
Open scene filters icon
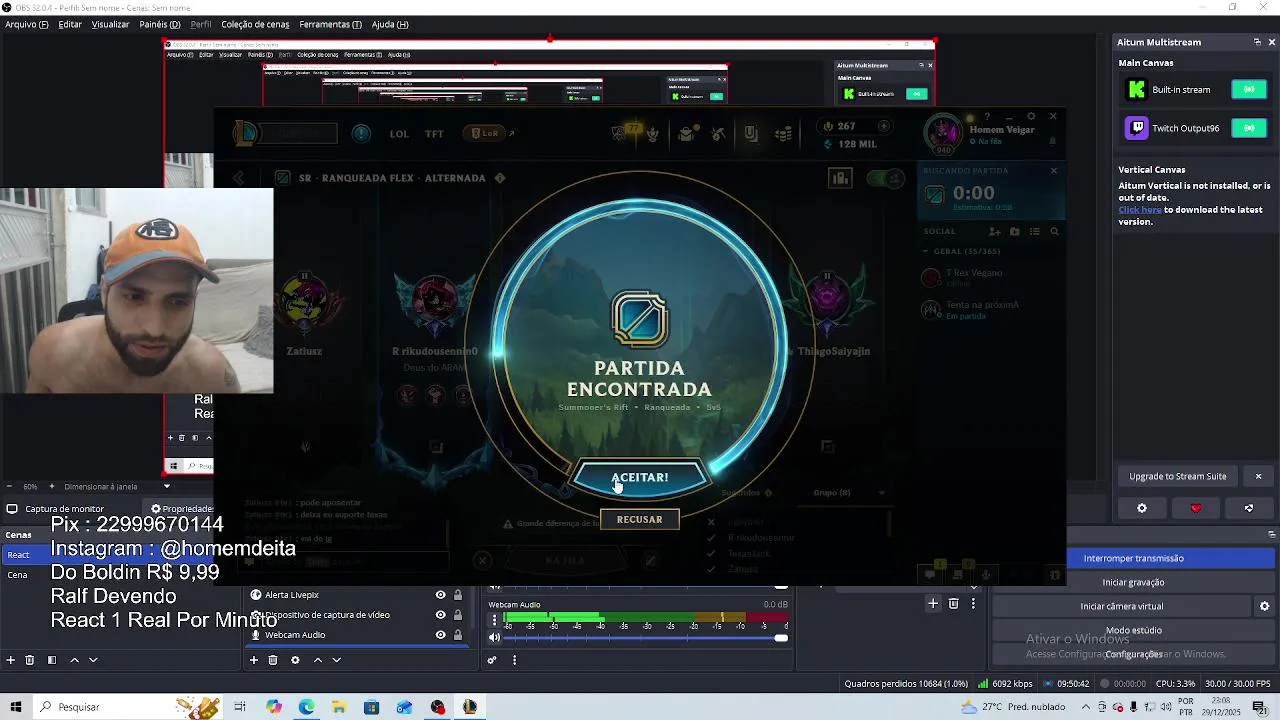pos(52,660)
